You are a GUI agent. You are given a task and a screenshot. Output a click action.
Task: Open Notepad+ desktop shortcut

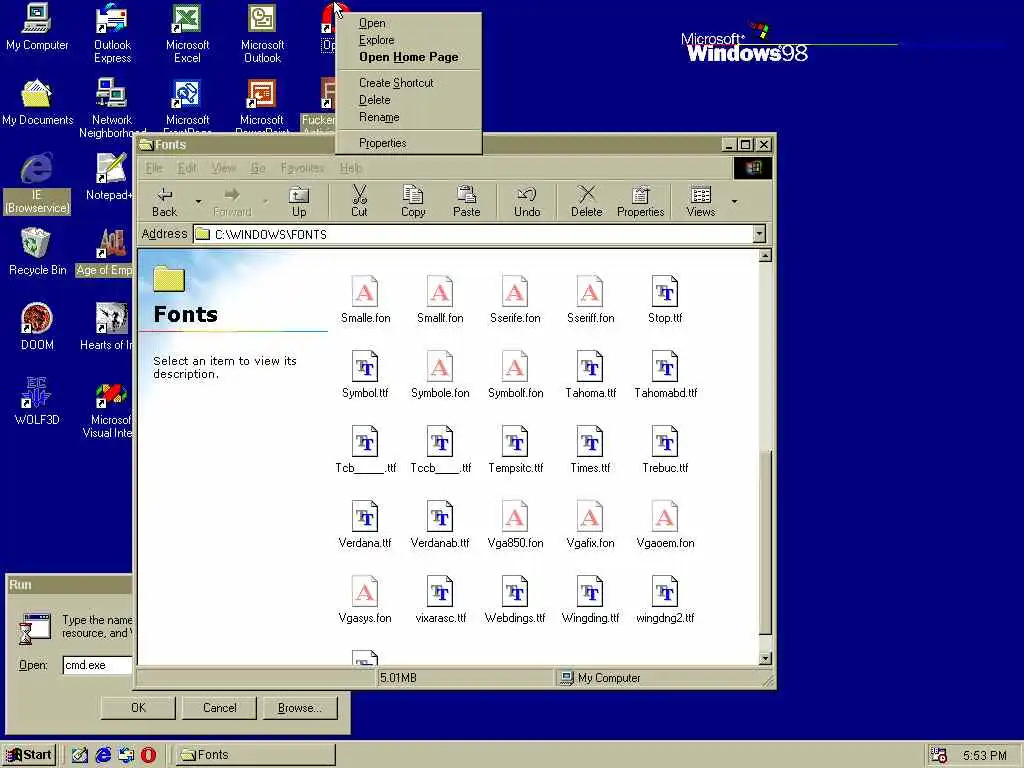(110, 176)
